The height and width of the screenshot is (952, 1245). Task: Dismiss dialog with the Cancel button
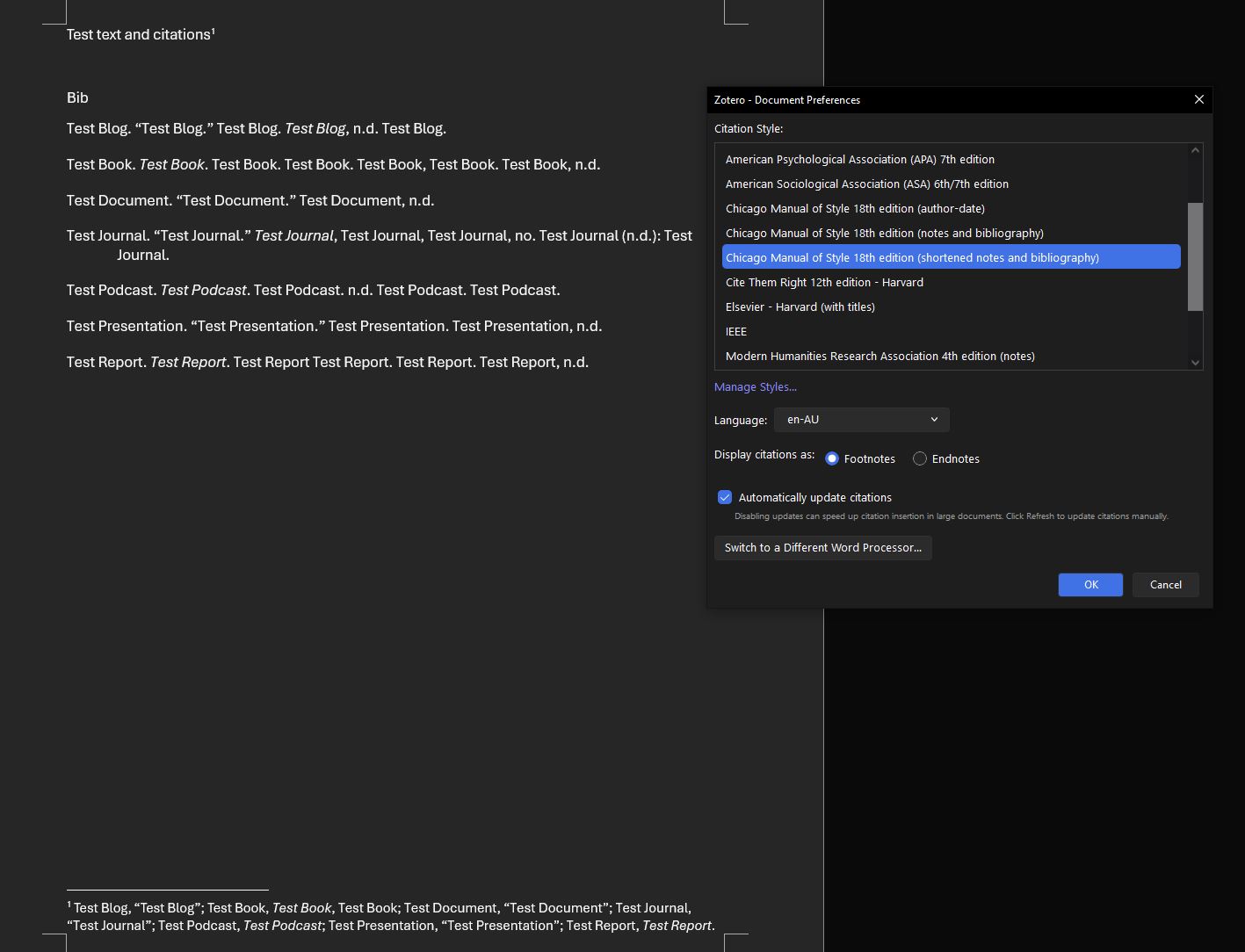pyautogui.click(x=1166, y=585)
